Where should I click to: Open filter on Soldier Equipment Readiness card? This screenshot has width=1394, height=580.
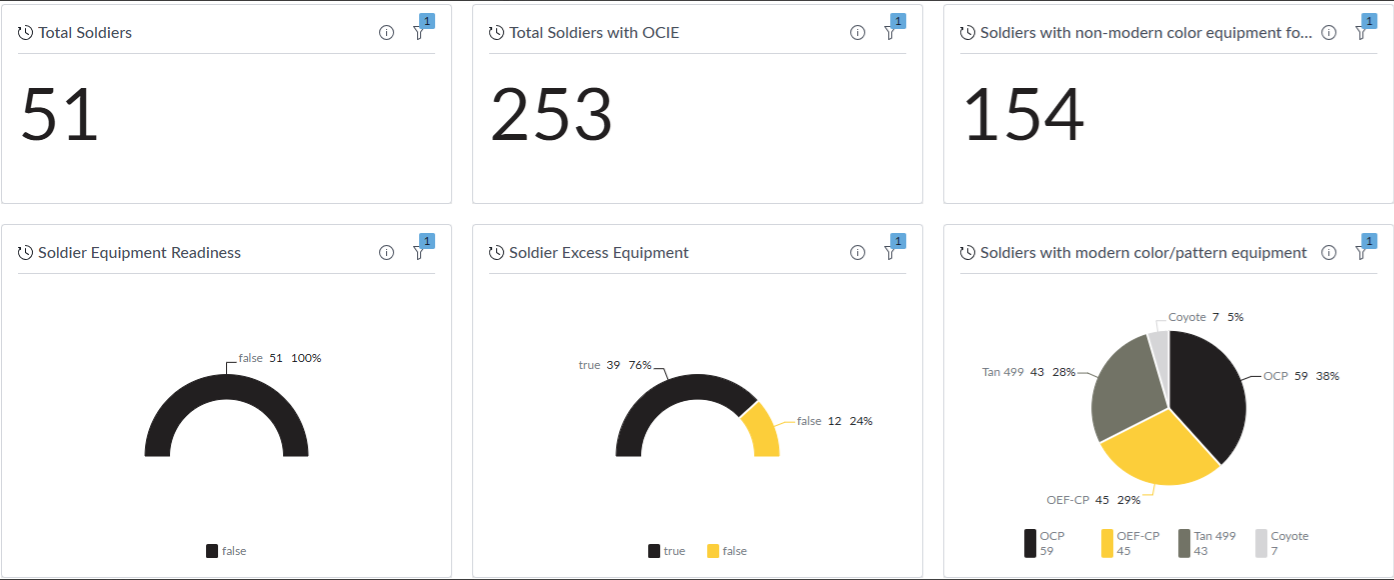pyautogui.click(x=418, y=253)
